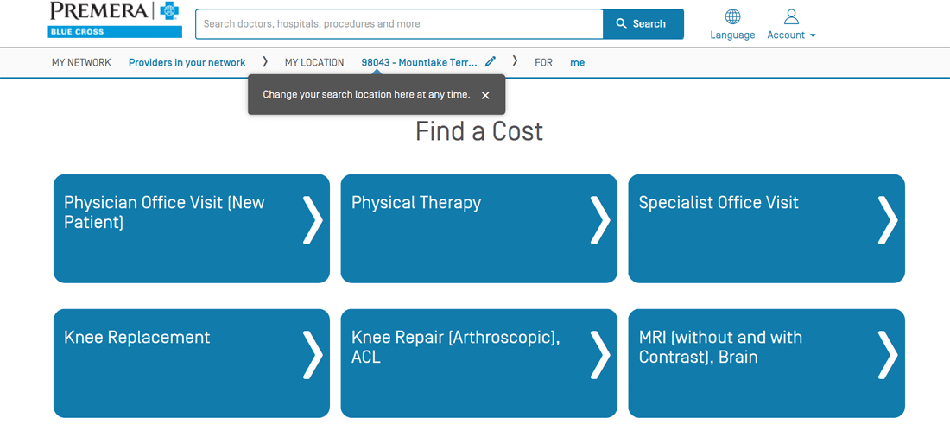Screen dimensions: 950x437
Task: Click the MY NETWORK breadcrumb label
Action: [x=82, y=62]
